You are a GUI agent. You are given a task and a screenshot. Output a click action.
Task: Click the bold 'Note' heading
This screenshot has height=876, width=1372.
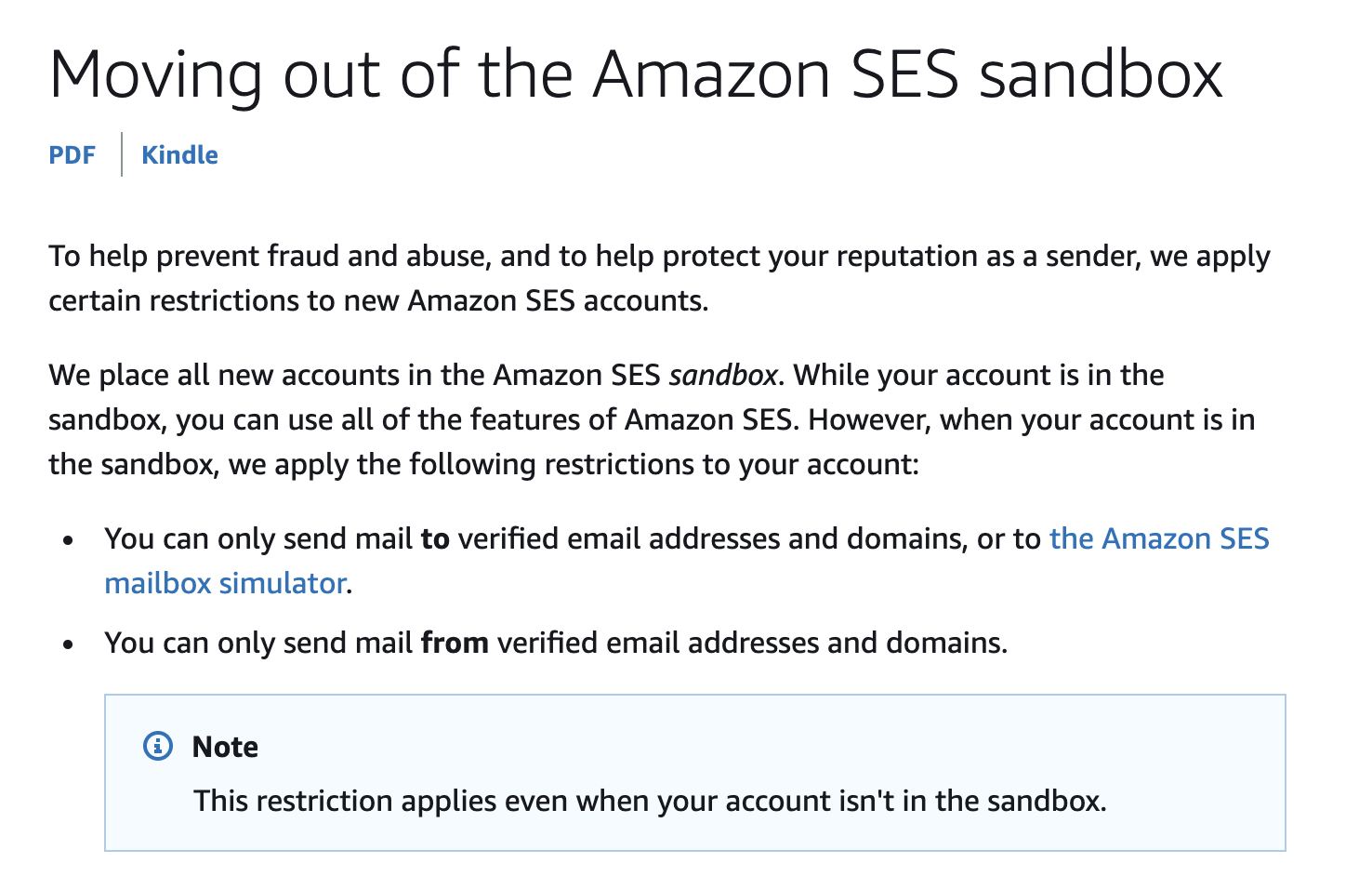[x=225, y=747]
